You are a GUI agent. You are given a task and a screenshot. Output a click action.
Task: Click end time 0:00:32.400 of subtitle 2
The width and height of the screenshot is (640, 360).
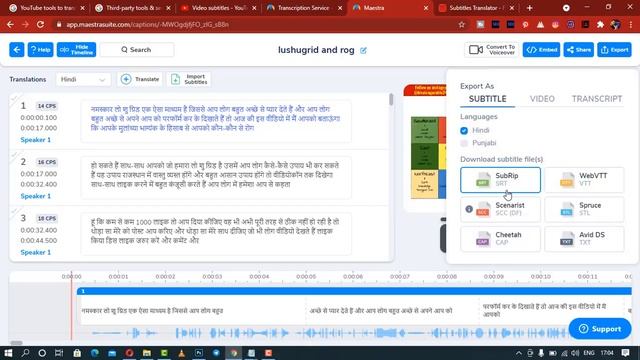[x=39, y=184]
